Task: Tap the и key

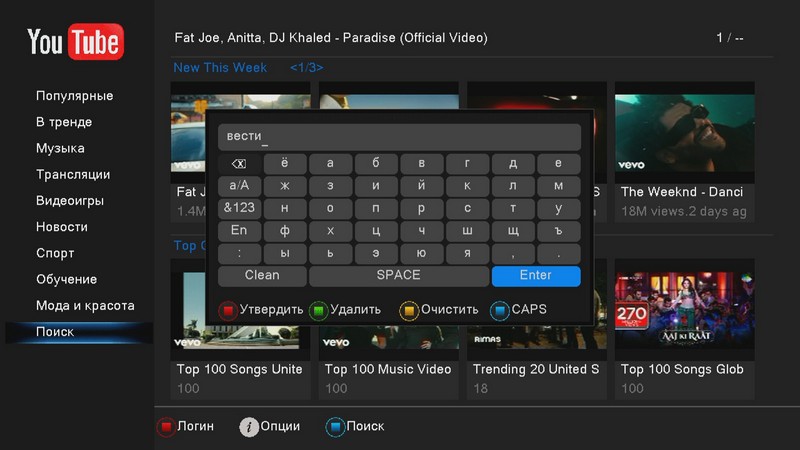Action: 376,186
